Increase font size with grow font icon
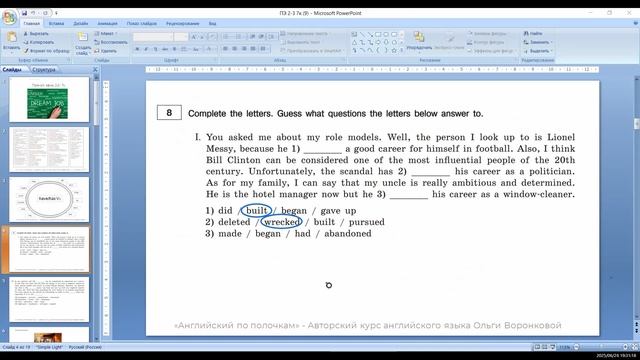This screenshot has height=360, width=640. pos(194,37)
